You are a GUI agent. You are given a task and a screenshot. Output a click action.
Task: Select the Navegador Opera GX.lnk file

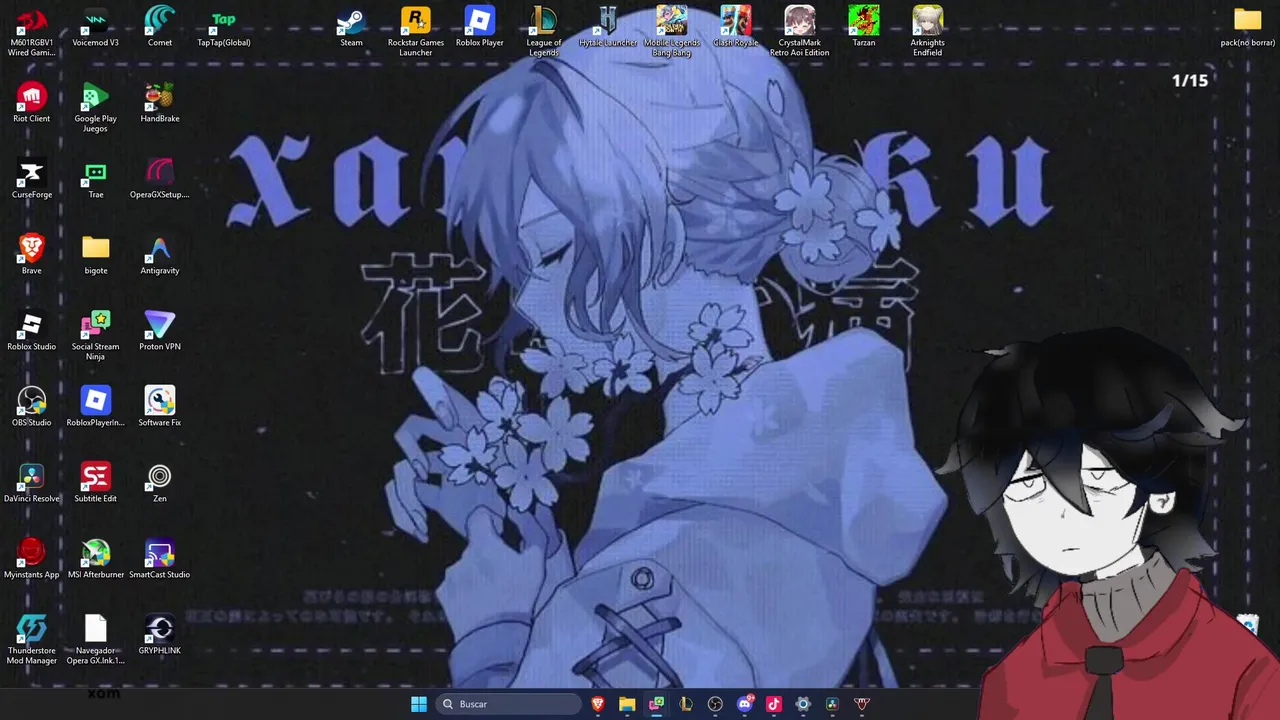pos(96,638)
